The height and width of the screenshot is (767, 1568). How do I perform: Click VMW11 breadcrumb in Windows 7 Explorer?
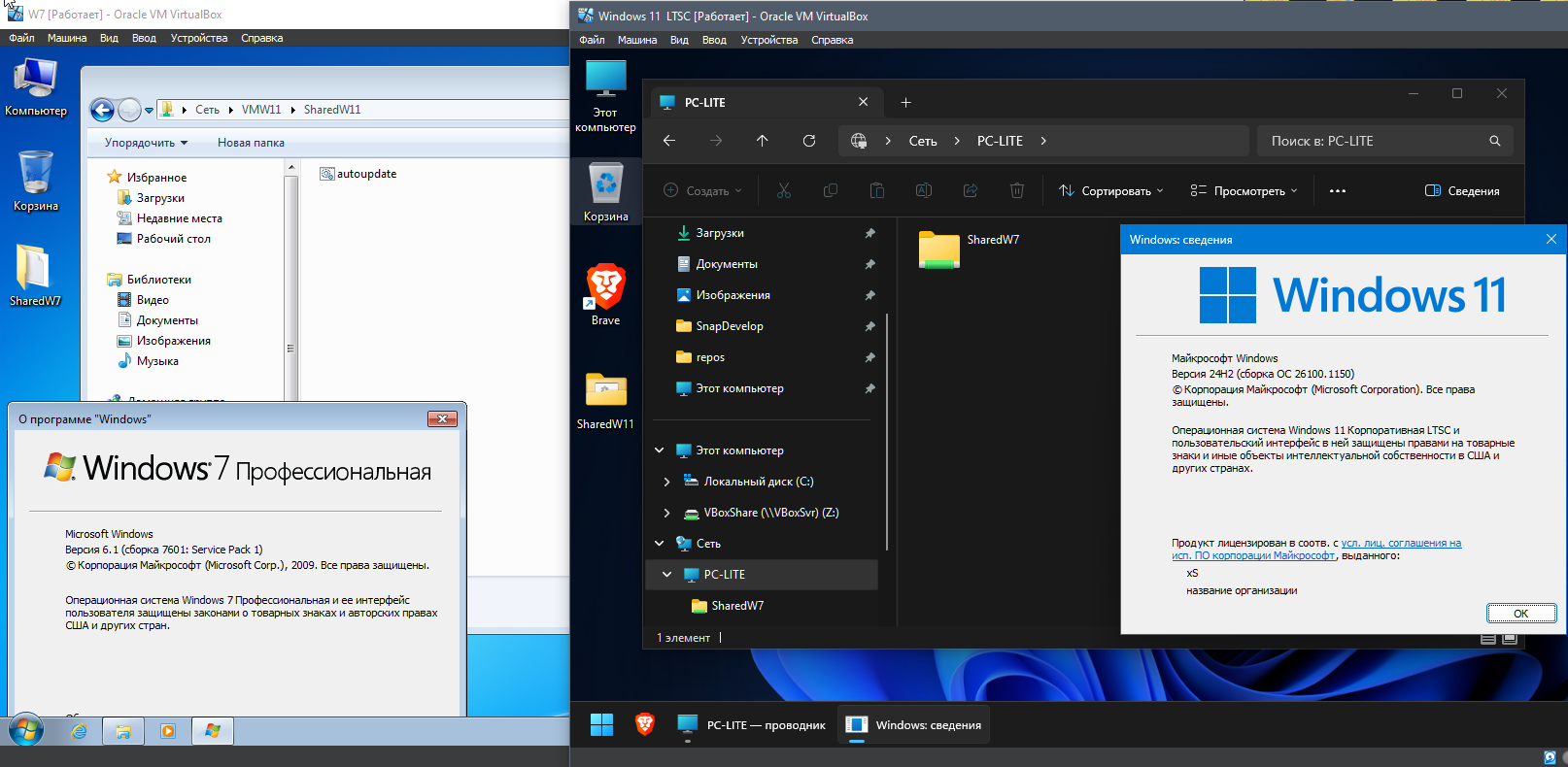pos(261,110)
